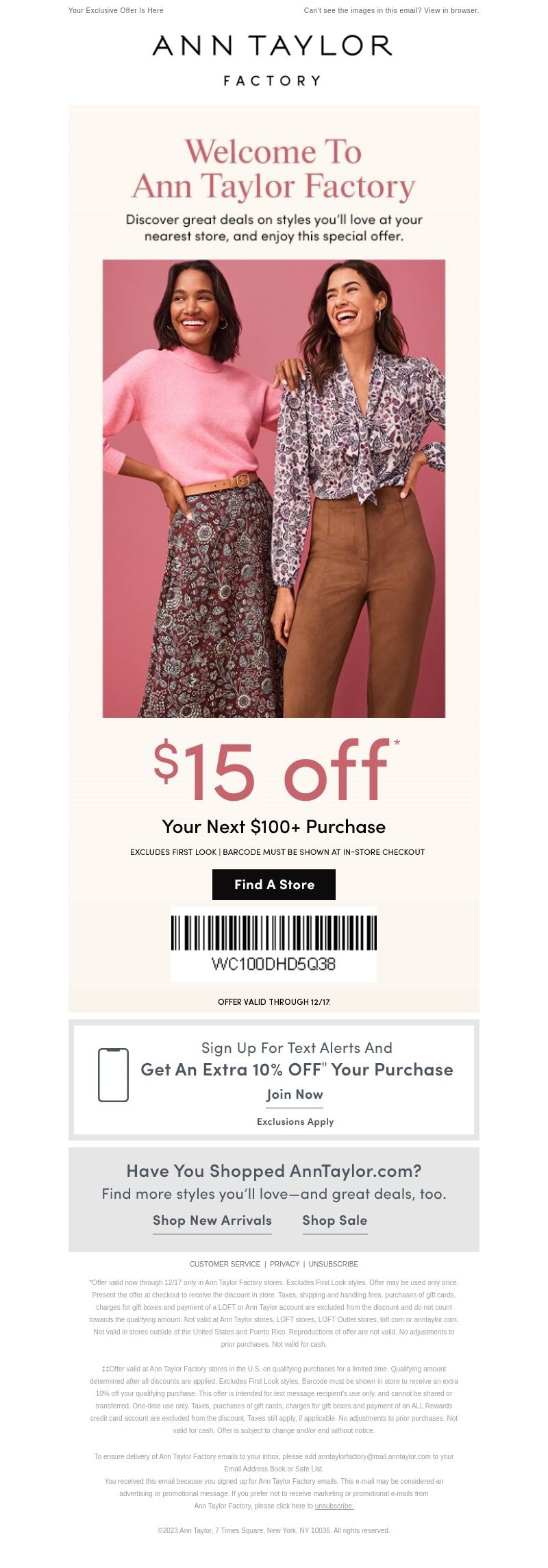Click the phone icon for text alerts
This screenshot has height=1568, width=548.
point(114,1075)
